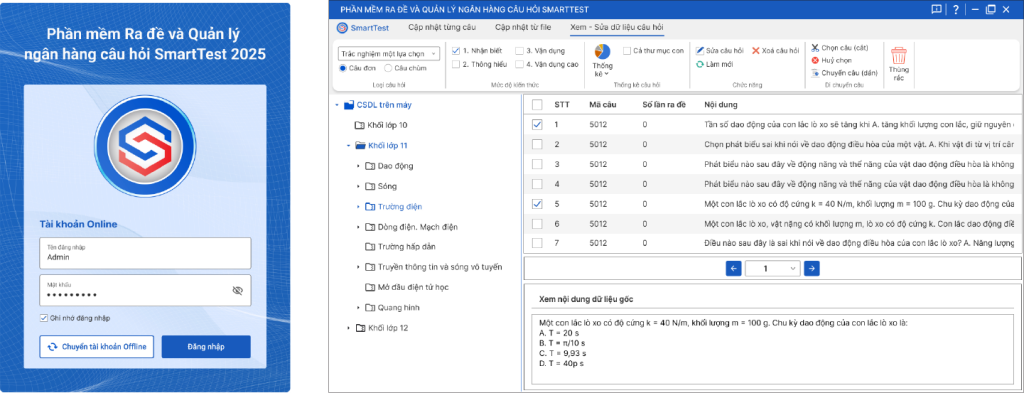This screenshot has width=1024, height=393.
Task: Click the Chuyển tài khoản Offline button
Action: click(97, 347)
